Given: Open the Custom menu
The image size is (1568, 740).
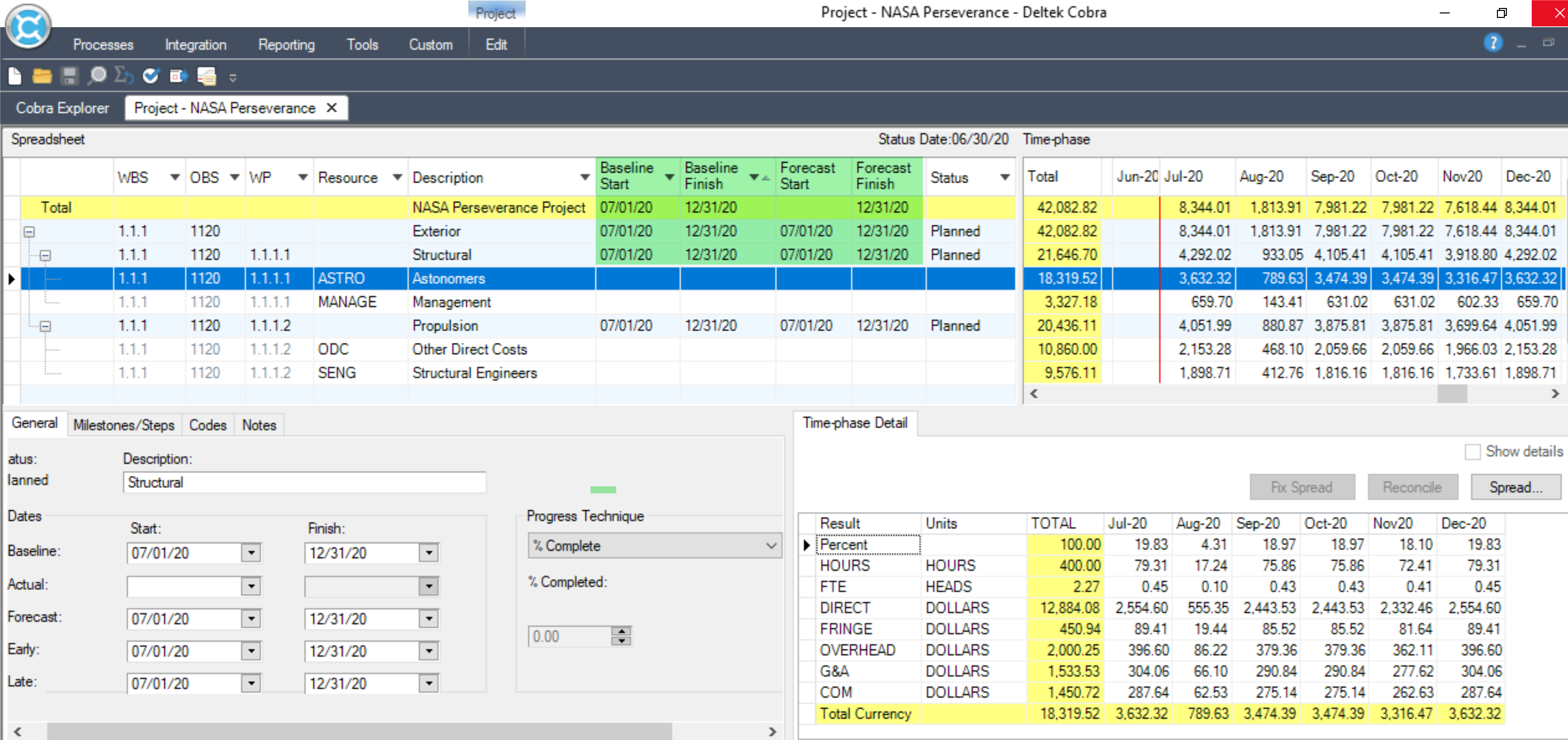Looking at the screenshot, I should point(430,44).
